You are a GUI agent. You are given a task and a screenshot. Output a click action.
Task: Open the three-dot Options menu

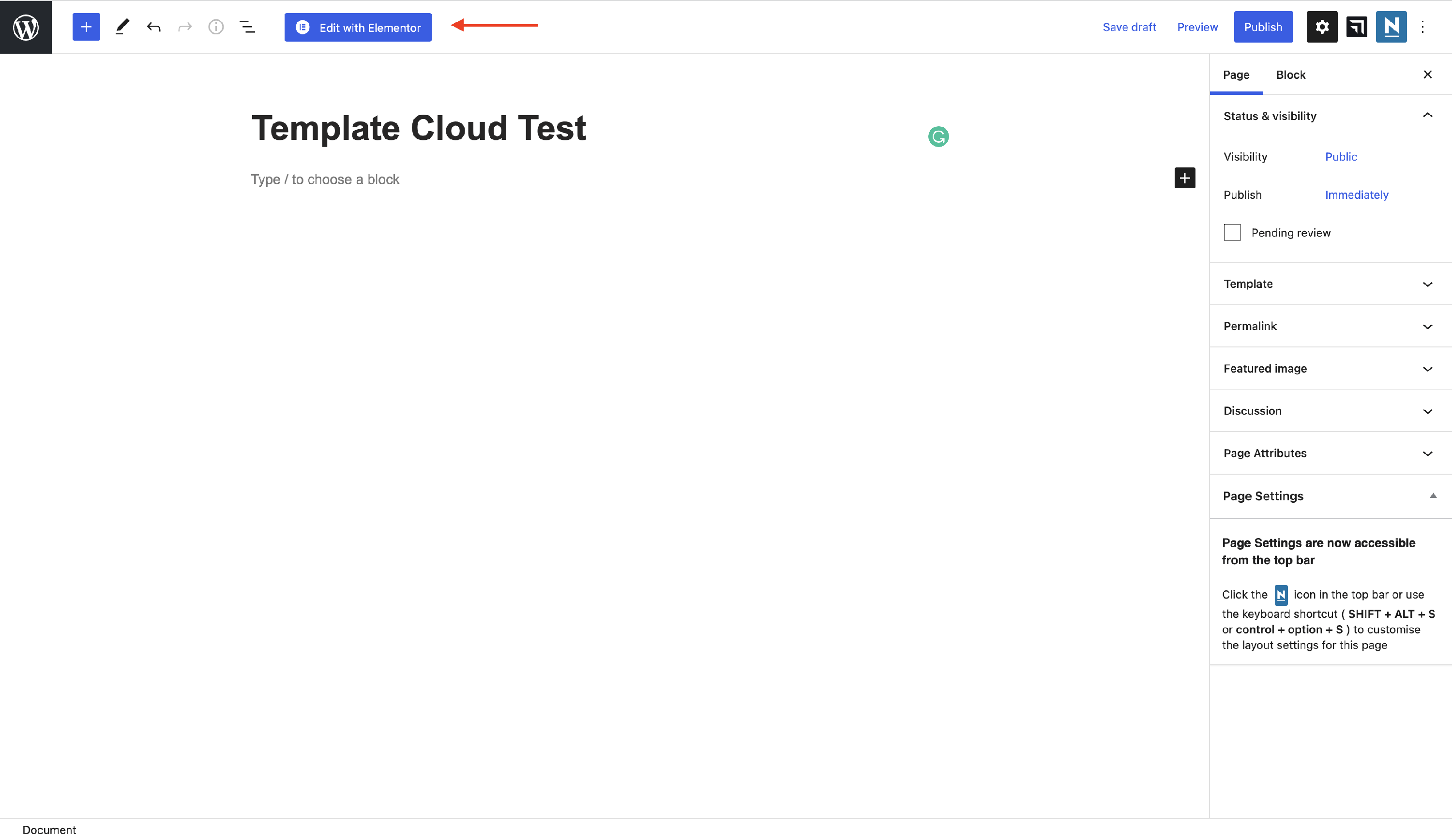tap(1422, 27)
